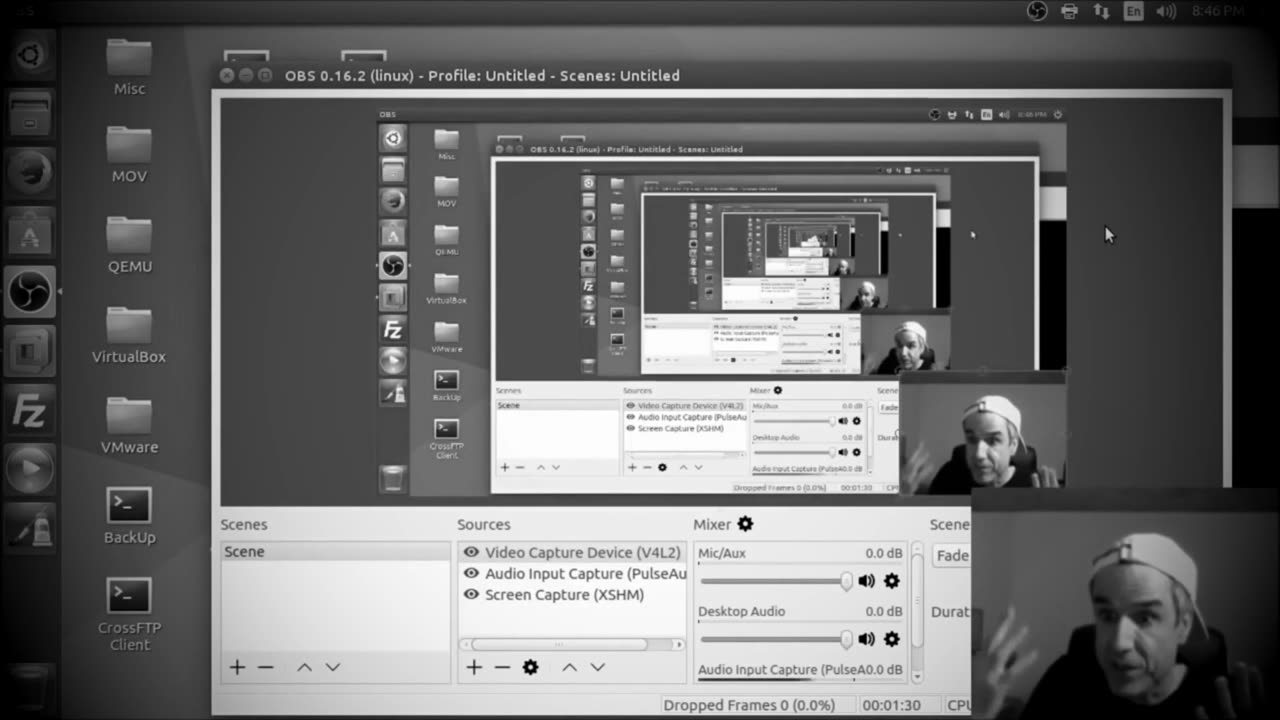Mute the Desktop Audio channel
The width and height of the screenshot is (1280, 720).
click(x=867, y=639)
